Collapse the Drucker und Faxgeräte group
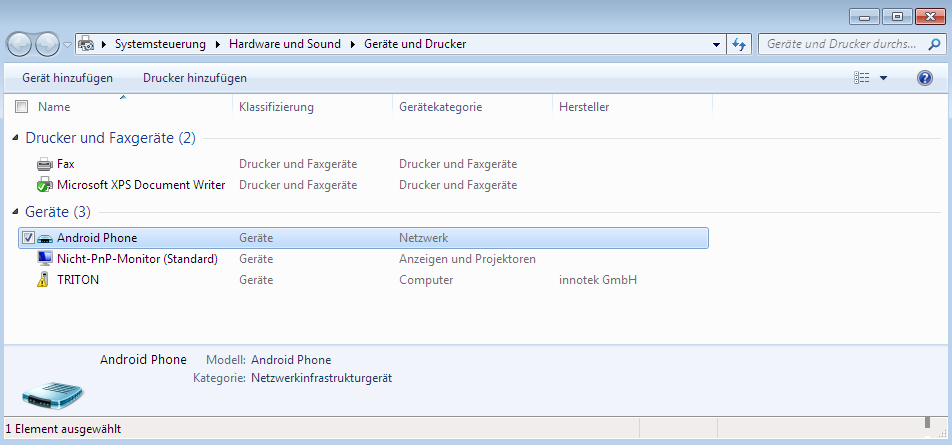The width and height of the screenshot is (952, 445). (16, 138)
